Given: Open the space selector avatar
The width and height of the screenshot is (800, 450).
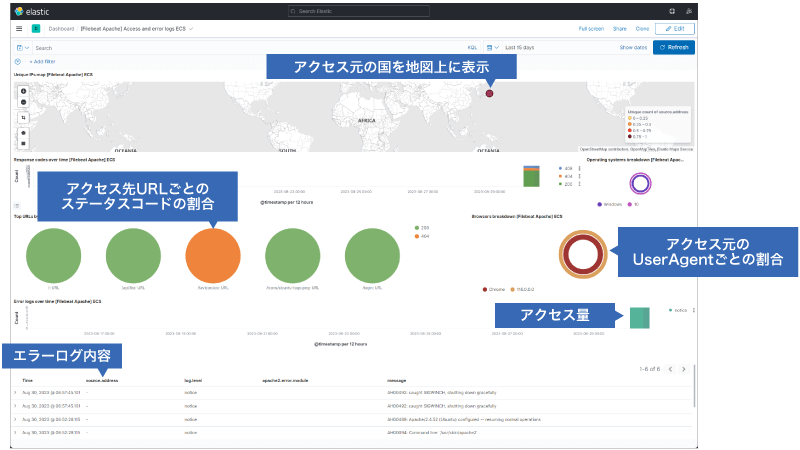Looking at the screenshot, I should click(36, 29).
